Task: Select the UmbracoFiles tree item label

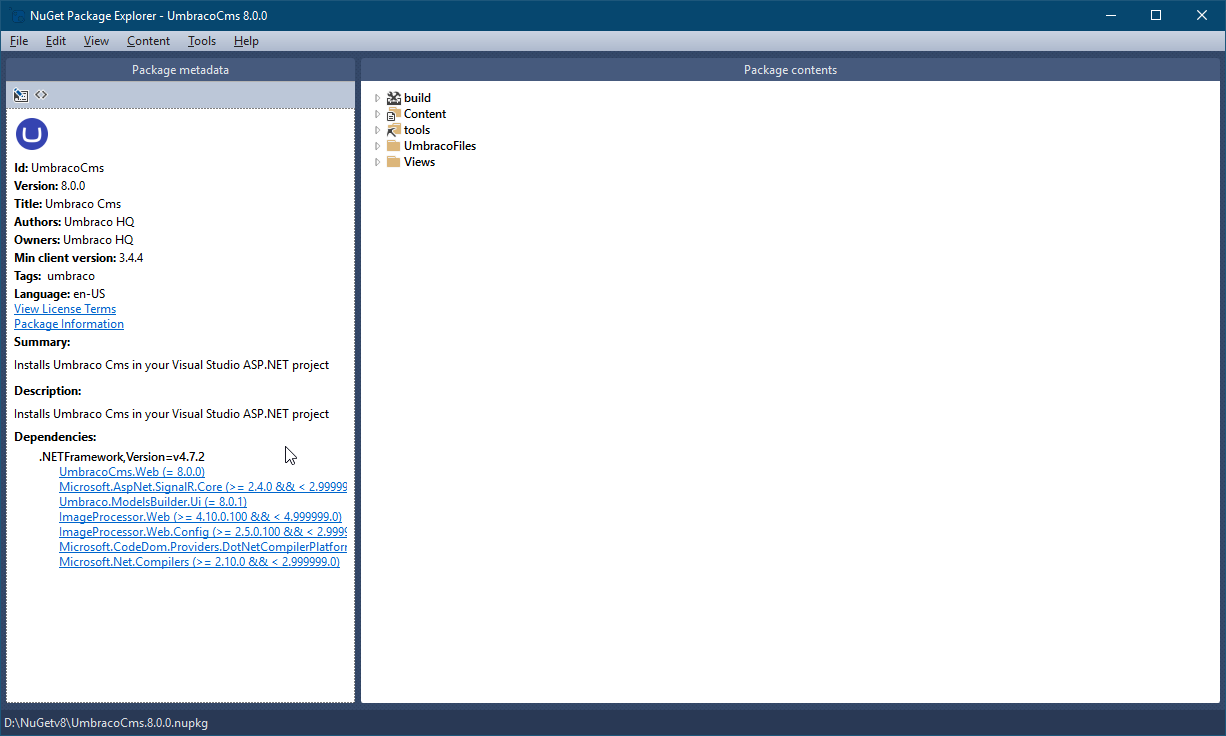Action: (x=440, y=146)
